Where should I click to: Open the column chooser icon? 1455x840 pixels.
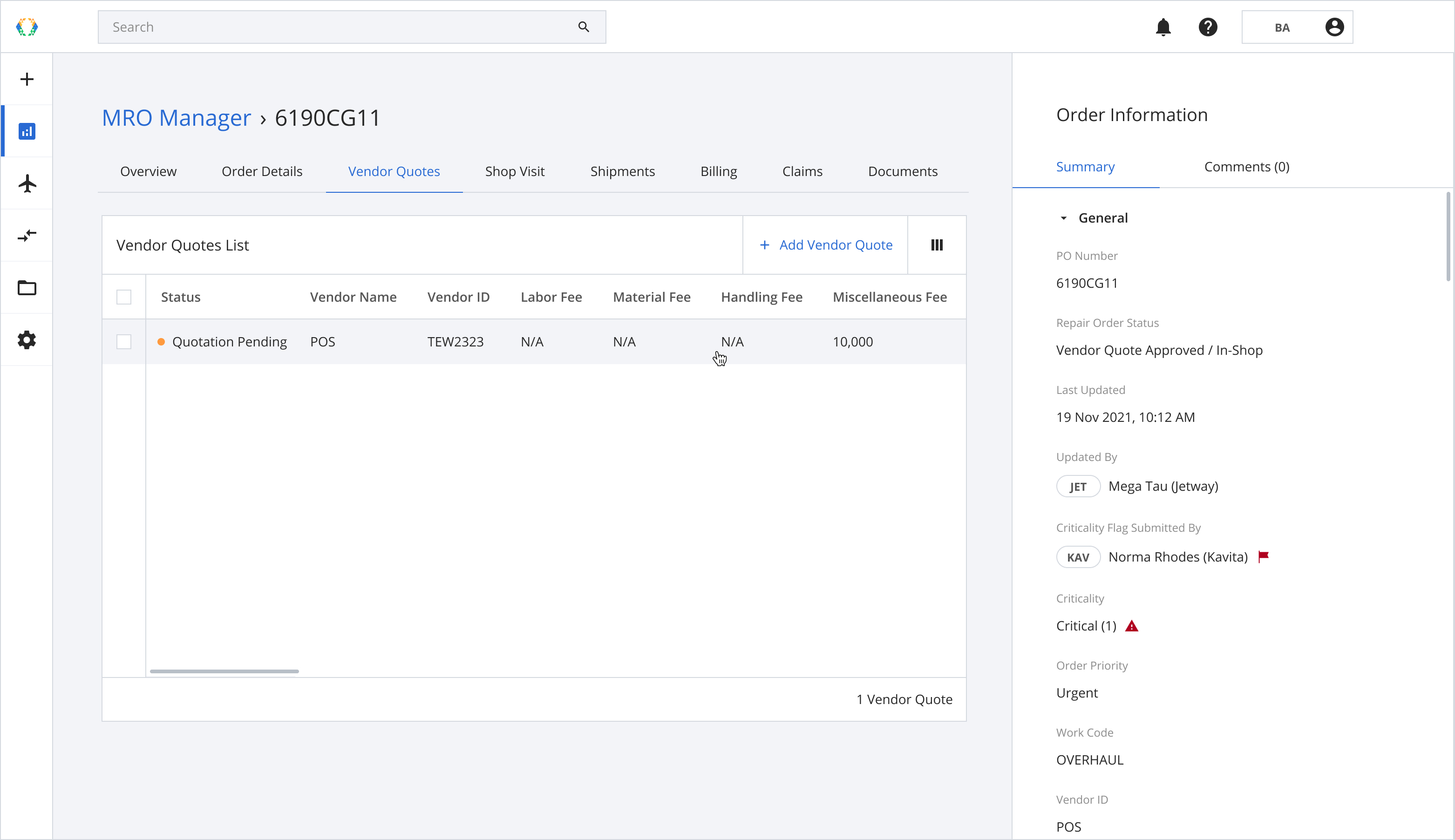[x=936, y=245]
